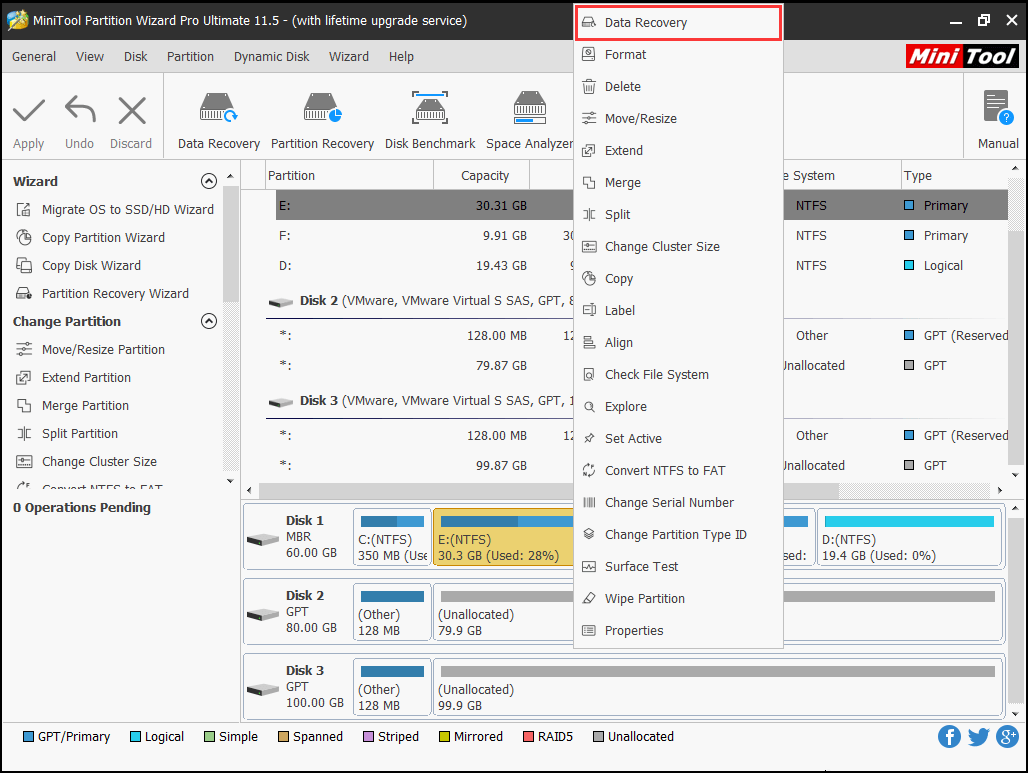This screenshot has width=1028, height=773.
Task: Open the Dynamic Disk menu
Action: (271, 57)
